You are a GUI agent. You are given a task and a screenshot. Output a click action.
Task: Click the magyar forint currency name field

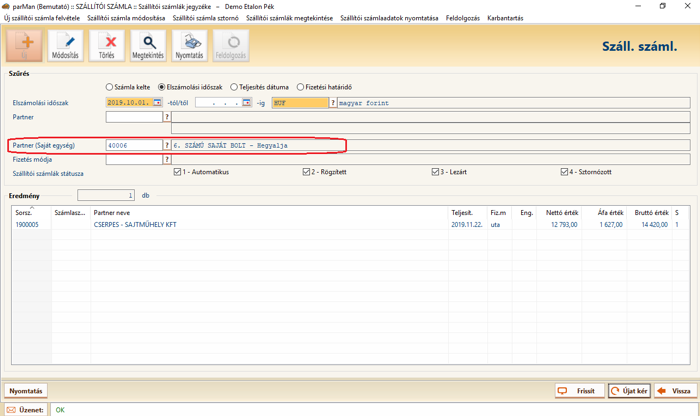click(514, 103)
